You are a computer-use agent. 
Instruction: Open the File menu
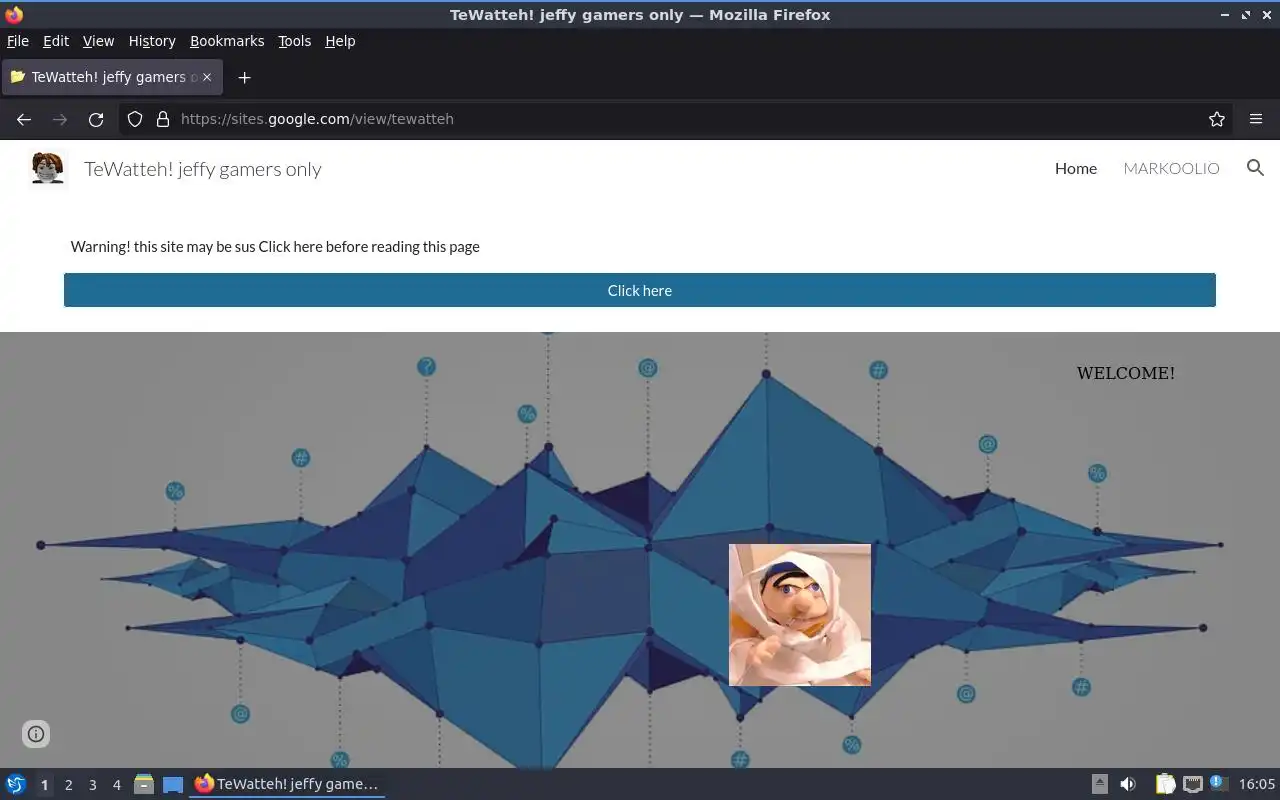point(18,41)
